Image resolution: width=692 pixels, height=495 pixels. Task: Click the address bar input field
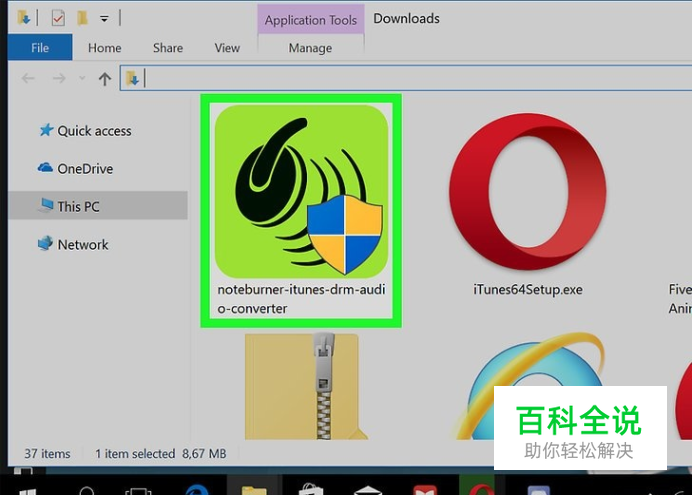click(x=406, y=78)
